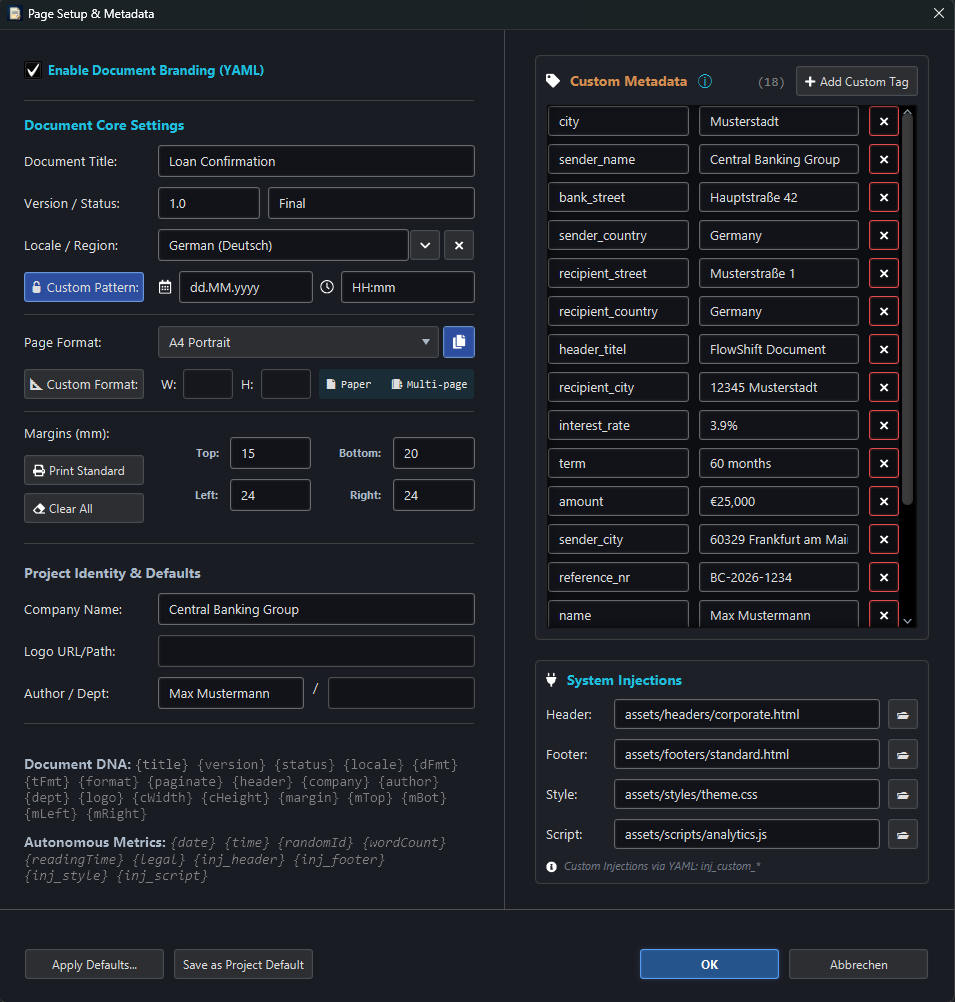Click the calendar date pattern icon
Image resolution: width=955 pixels, height=1002 pixels.
click(165, 288)
